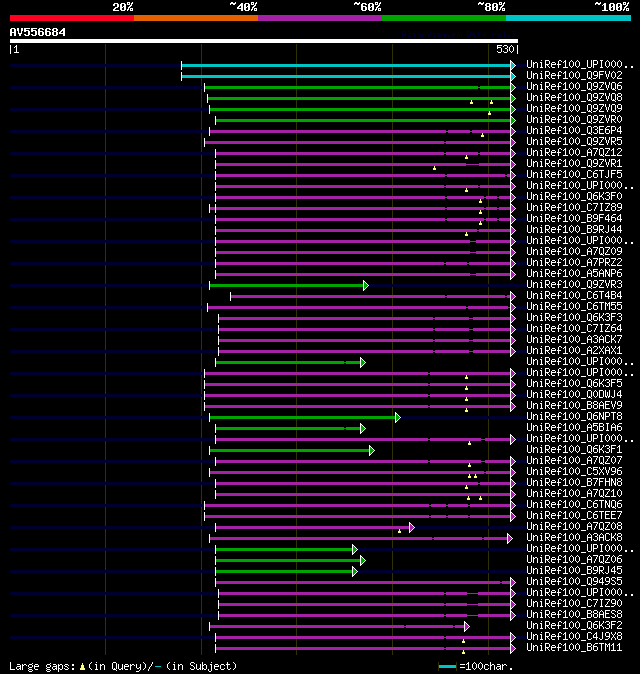Viewport: 640px width, 674px height.
Task: Select the UniRef100_Q6K3F1 label
Action: (574, 450)
